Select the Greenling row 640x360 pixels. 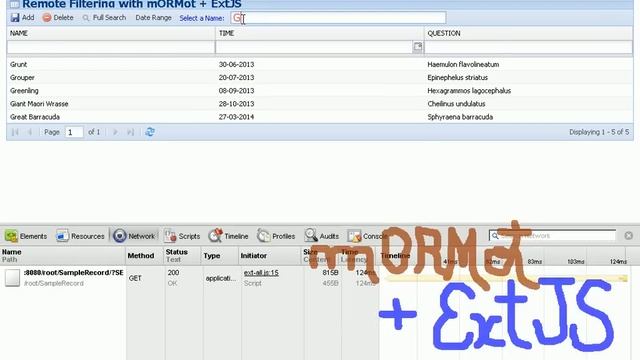tap(320, 91)
